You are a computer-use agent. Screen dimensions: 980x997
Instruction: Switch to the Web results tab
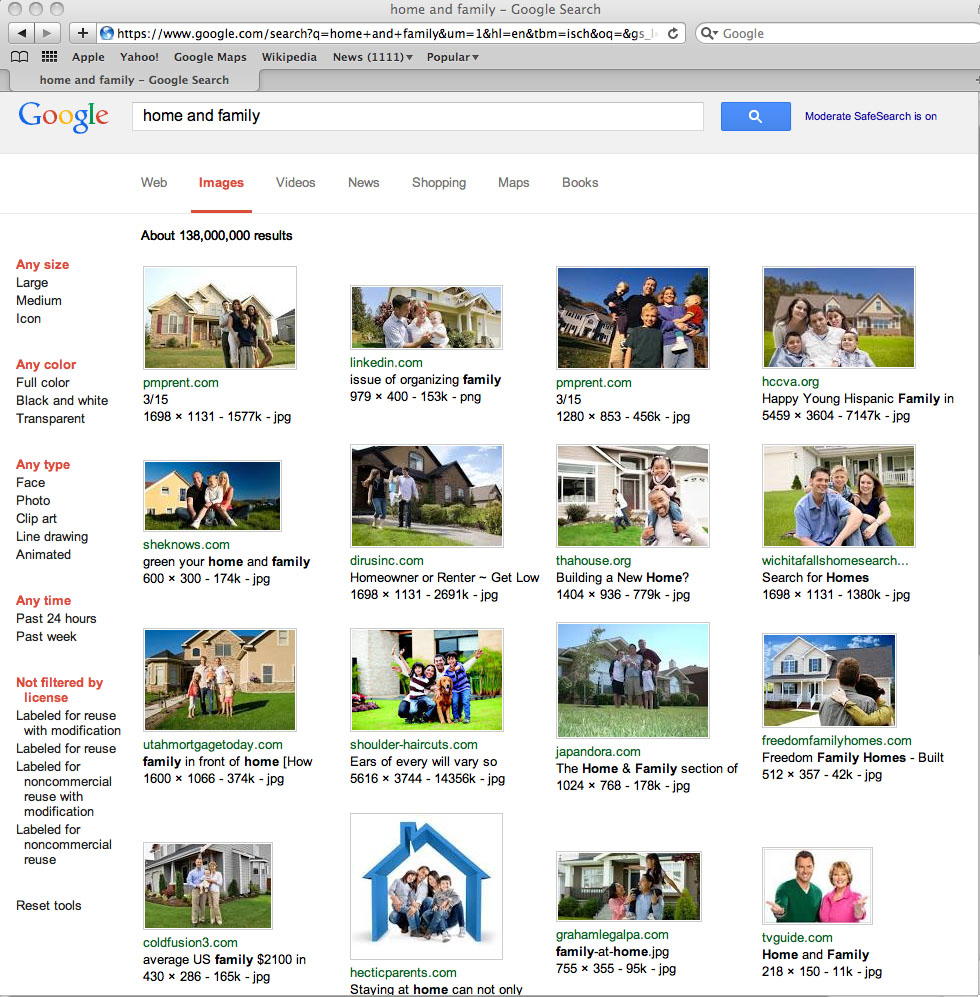154,182
